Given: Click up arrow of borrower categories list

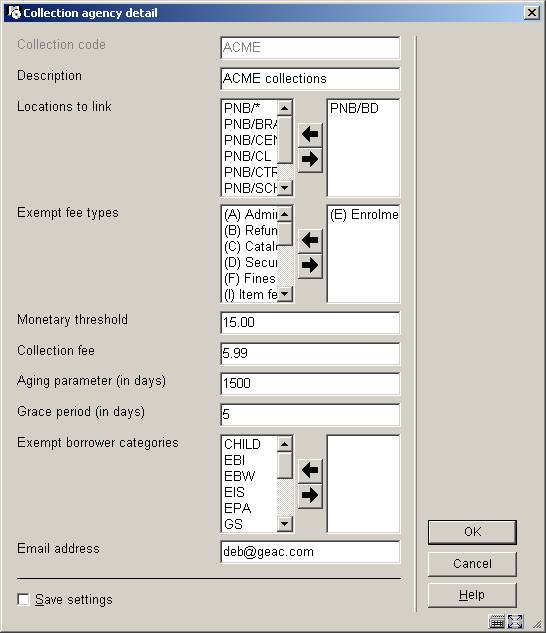Looking at the screenshot, I should tap(285, 444).
